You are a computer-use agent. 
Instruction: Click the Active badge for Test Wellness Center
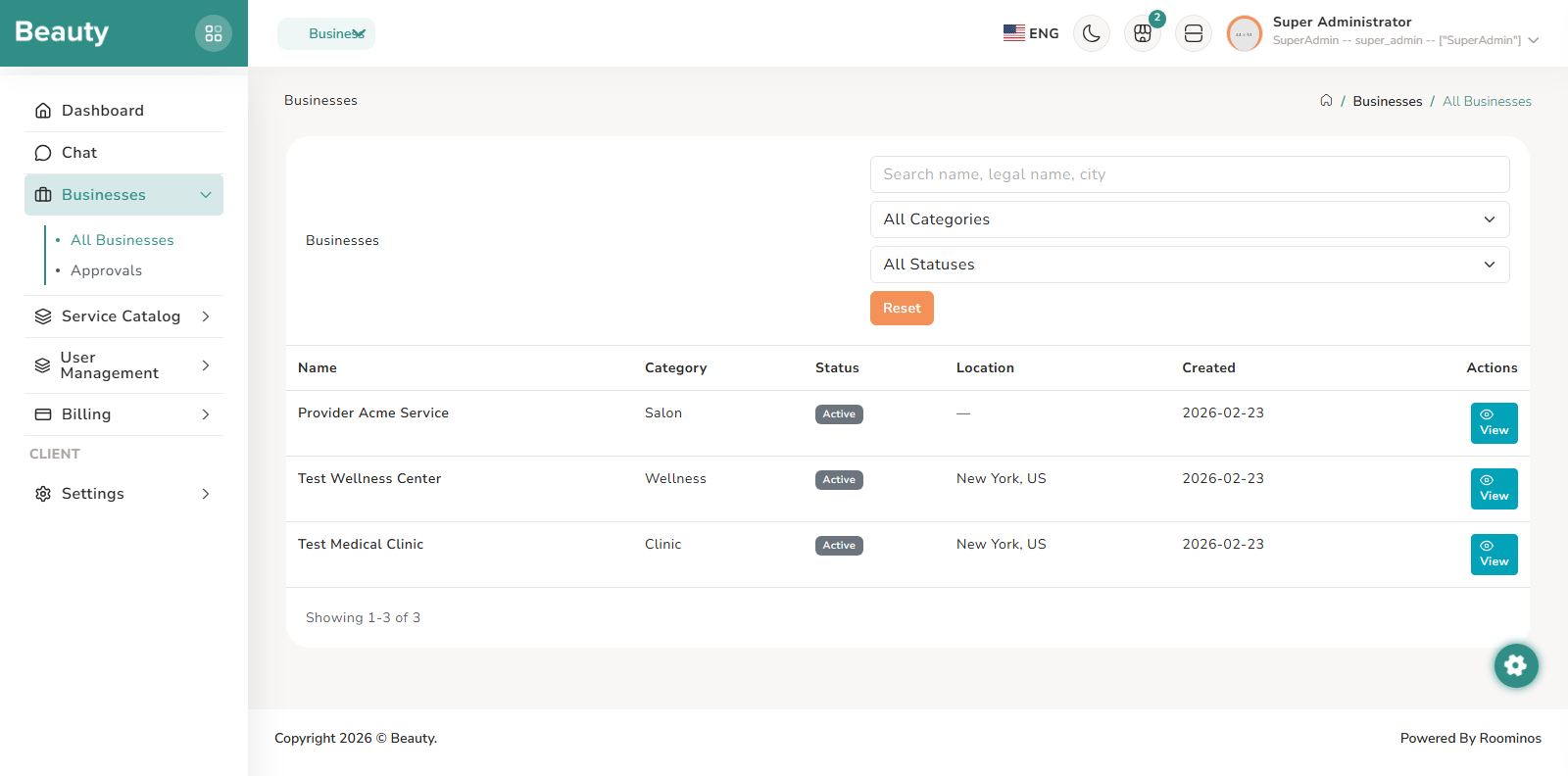click(x=839, y=480)
